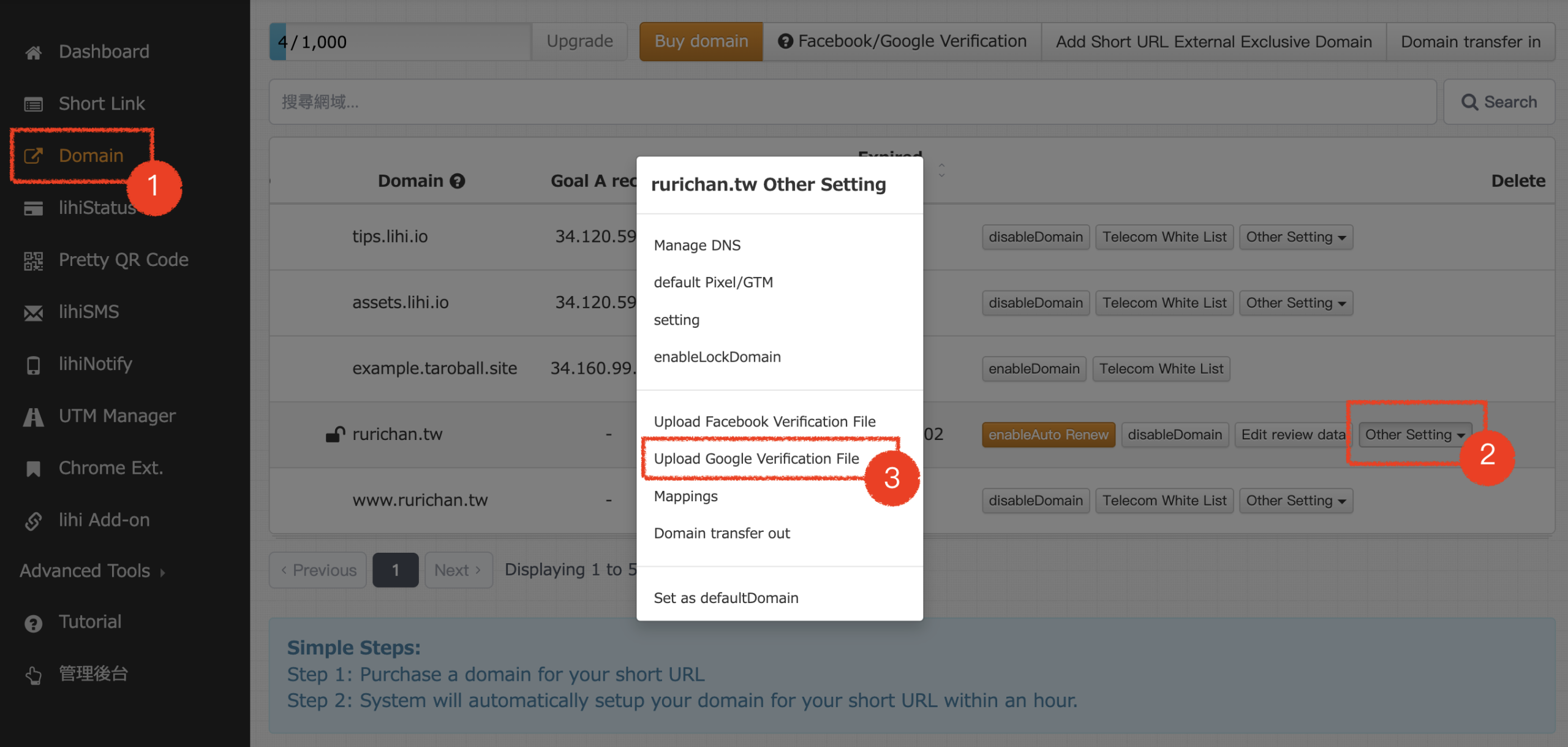Click the Domain column help icon
Screen dimensions: 1568x747
coord(458,181)
